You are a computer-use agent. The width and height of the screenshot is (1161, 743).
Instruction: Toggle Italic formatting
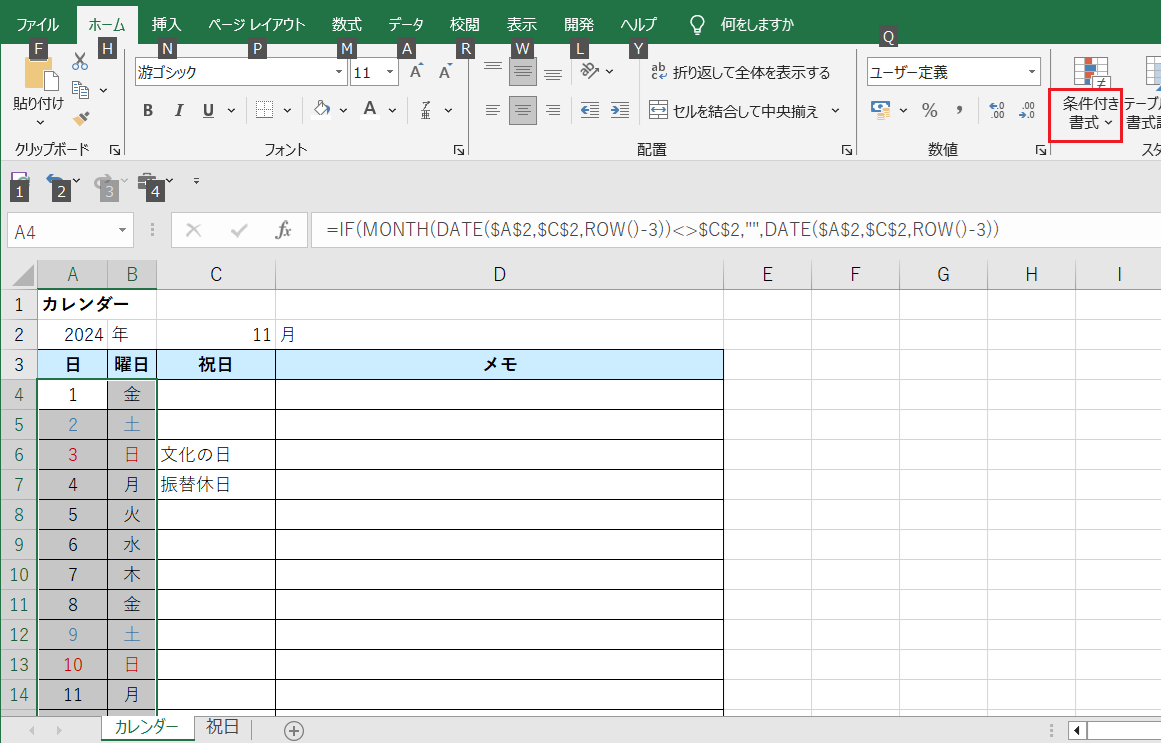(x=179, y=111)
